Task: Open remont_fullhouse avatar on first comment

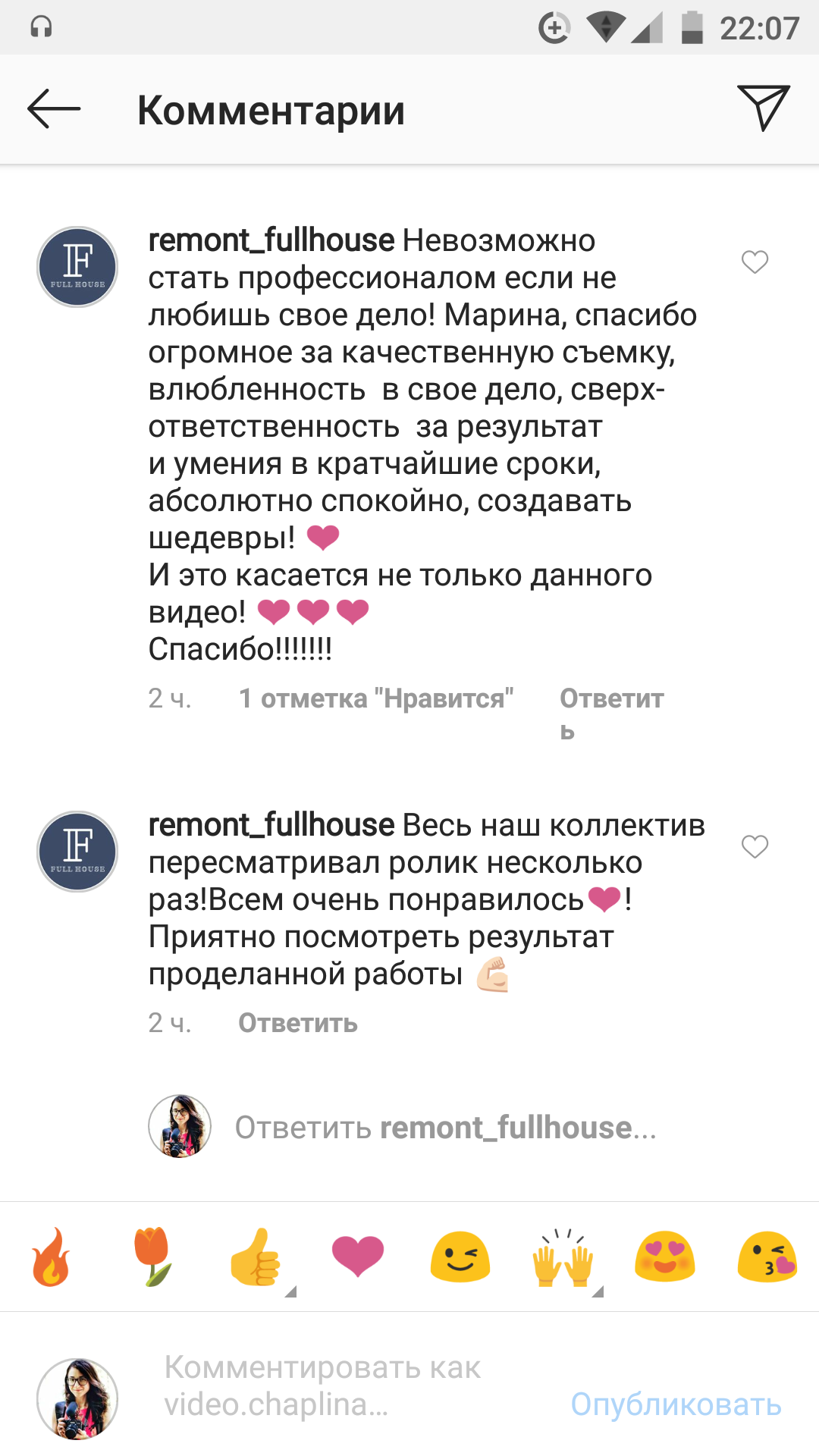Action: pos(77,267)
